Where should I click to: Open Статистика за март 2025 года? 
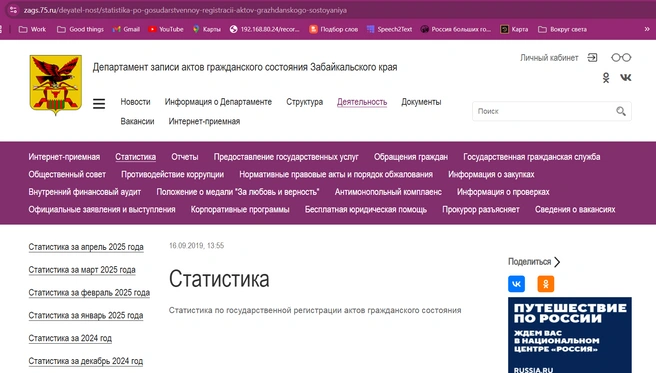coord(82,270)
